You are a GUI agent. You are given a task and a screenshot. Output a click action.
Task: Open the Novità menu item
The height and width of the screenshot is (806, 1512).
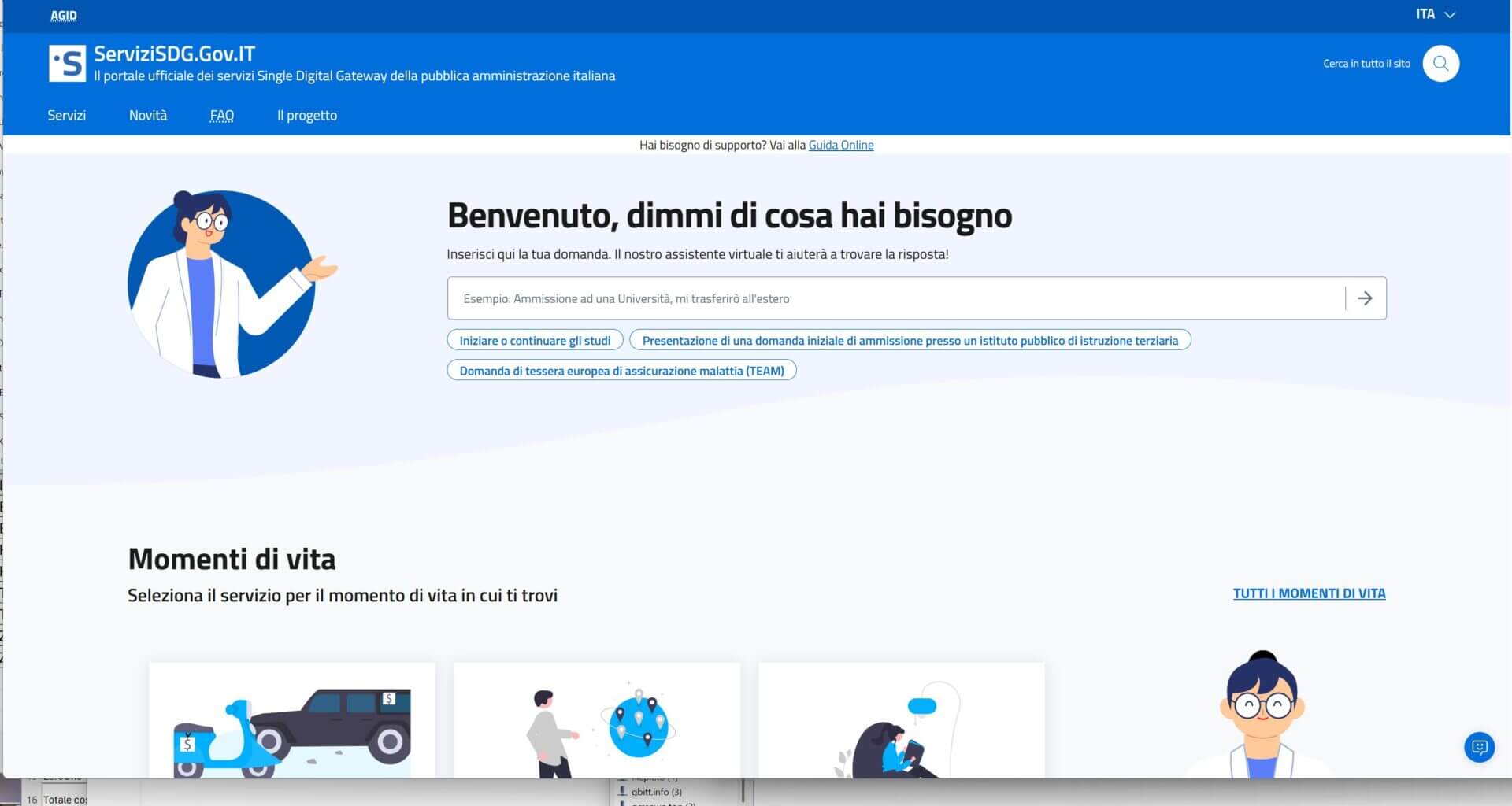(148, 115)
